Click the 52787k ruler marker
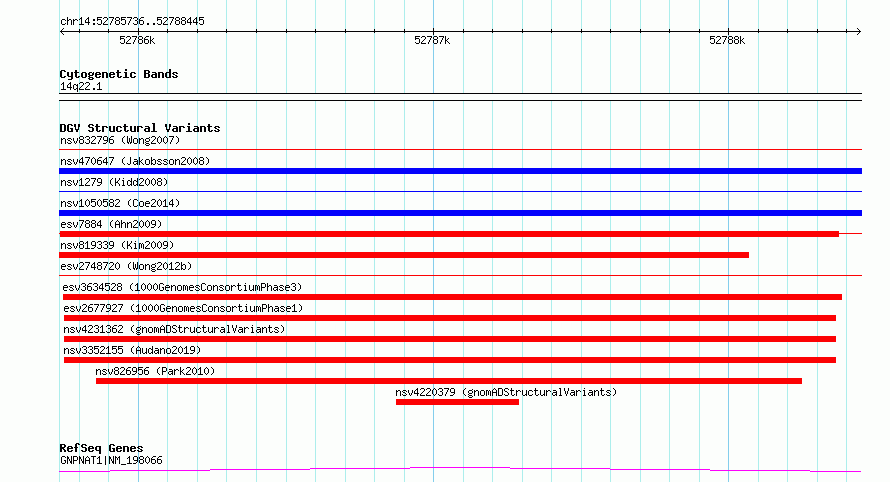This screenshot has height=482, width=890. click(432, 40)
